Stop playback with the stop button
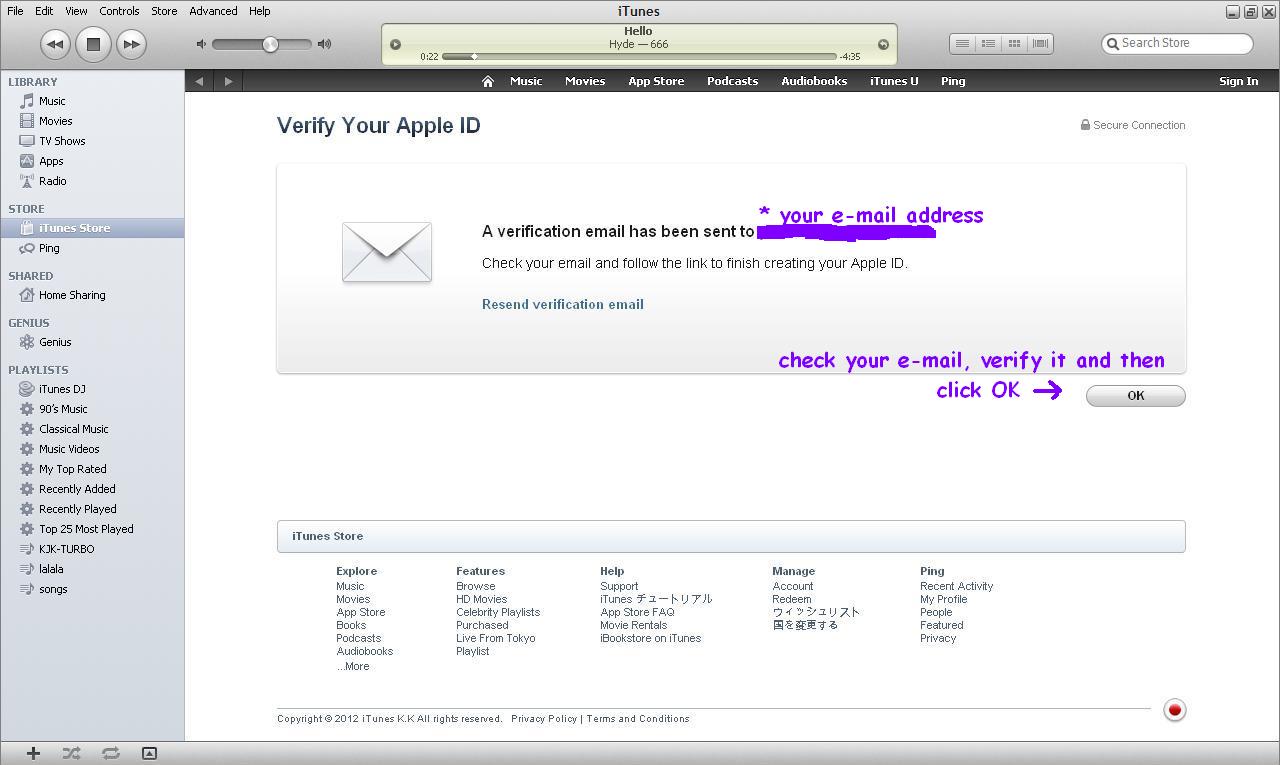Screen dimensions: 1282x765 coord(93,44)
